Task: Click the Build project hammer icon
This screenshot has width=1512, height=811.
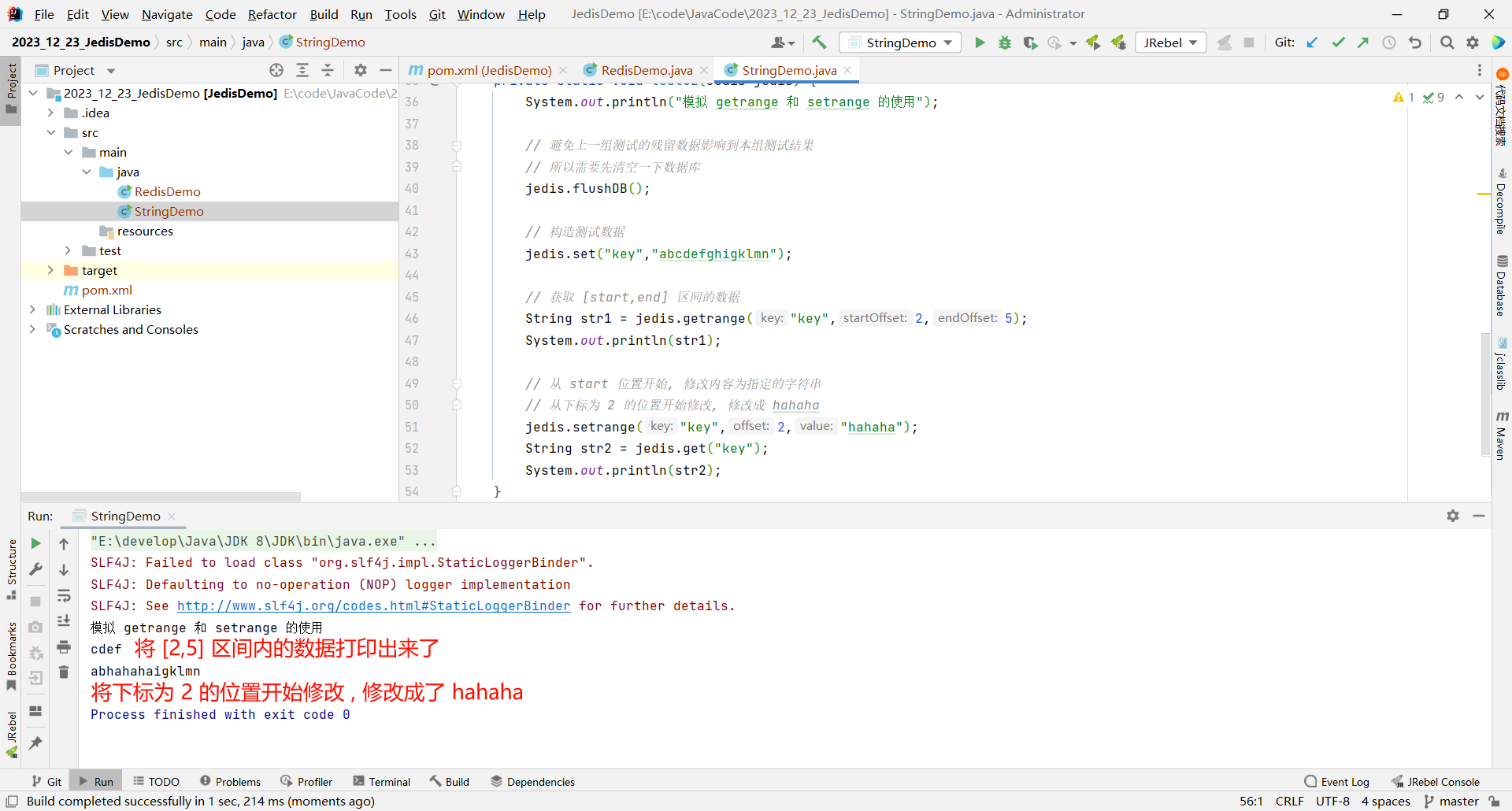Action: 819,43
